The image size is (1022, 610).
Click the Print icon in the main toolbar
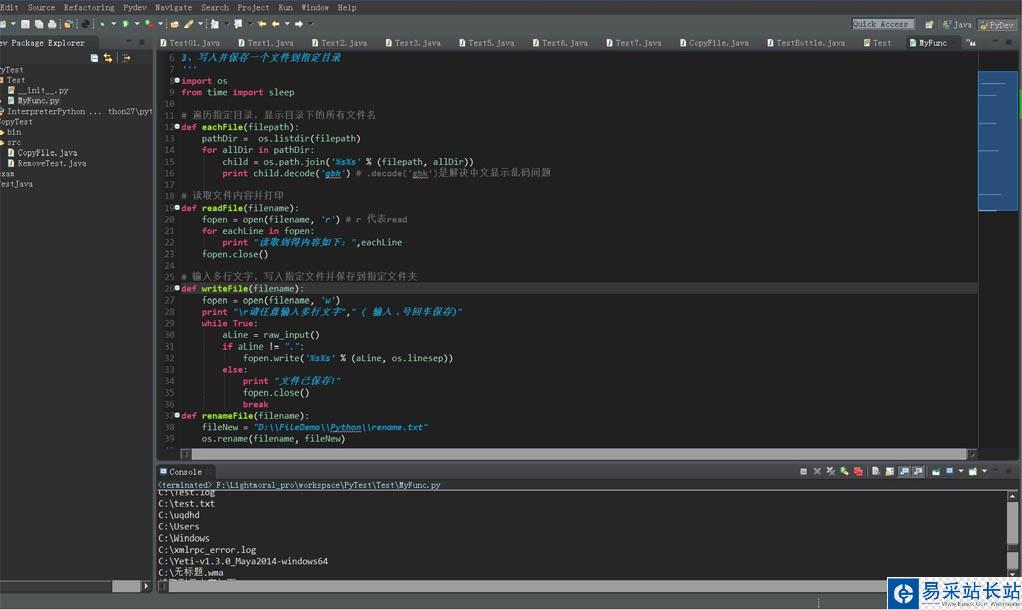coord(52,24)
